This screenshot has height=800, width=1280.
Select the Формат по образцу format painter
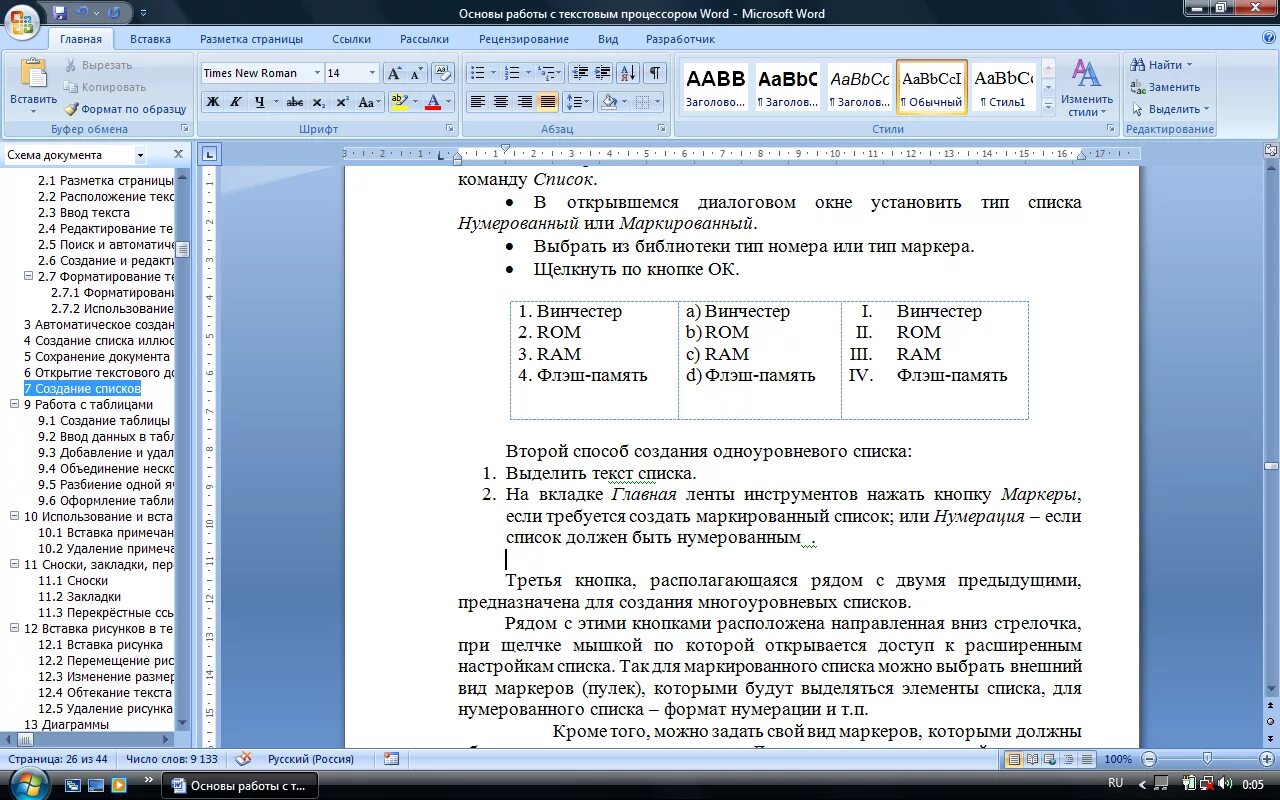125,109
